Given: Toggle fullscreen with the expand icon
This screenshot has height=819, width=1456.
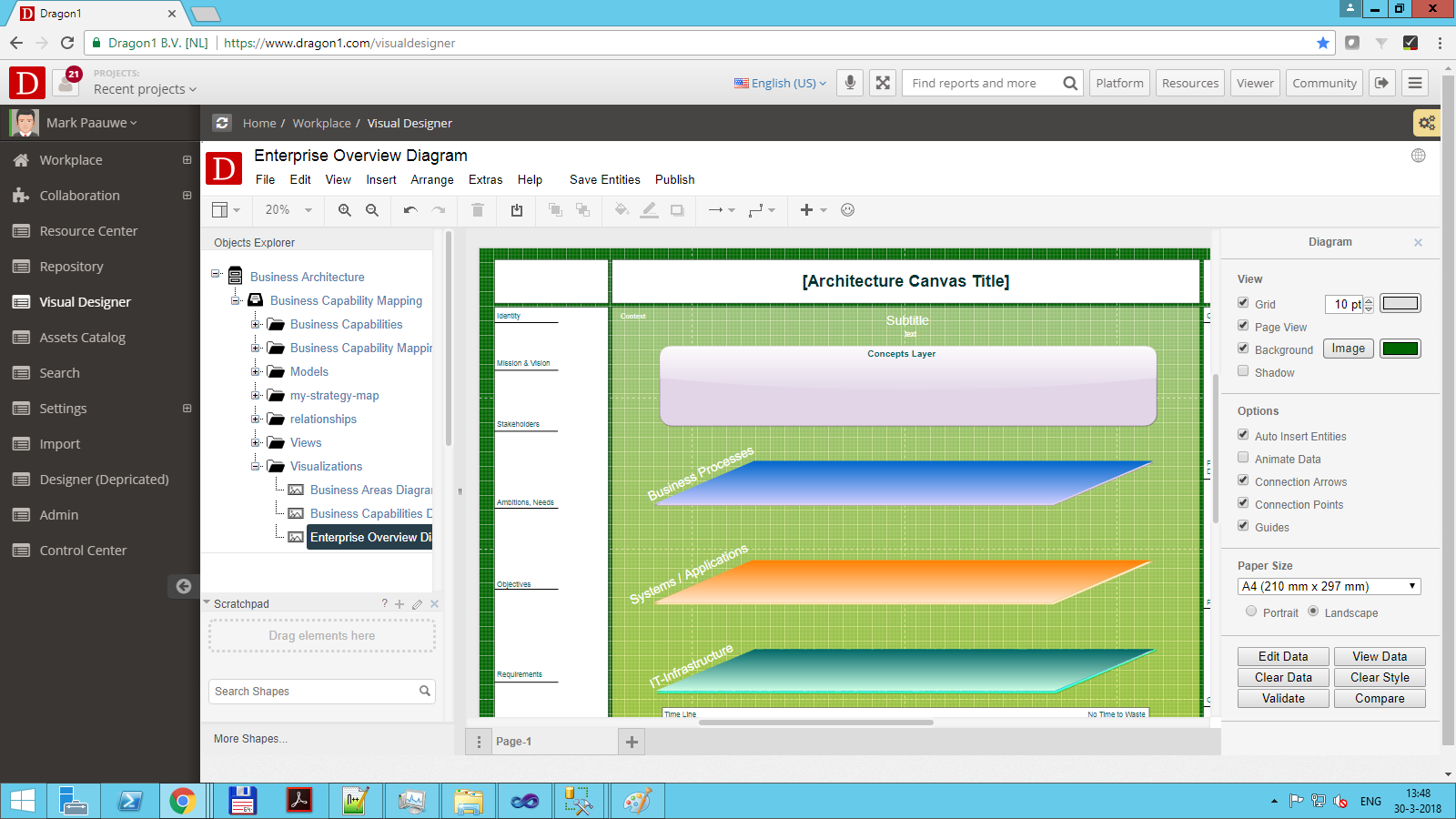Looking at the screenshot, I should point(883,83).
